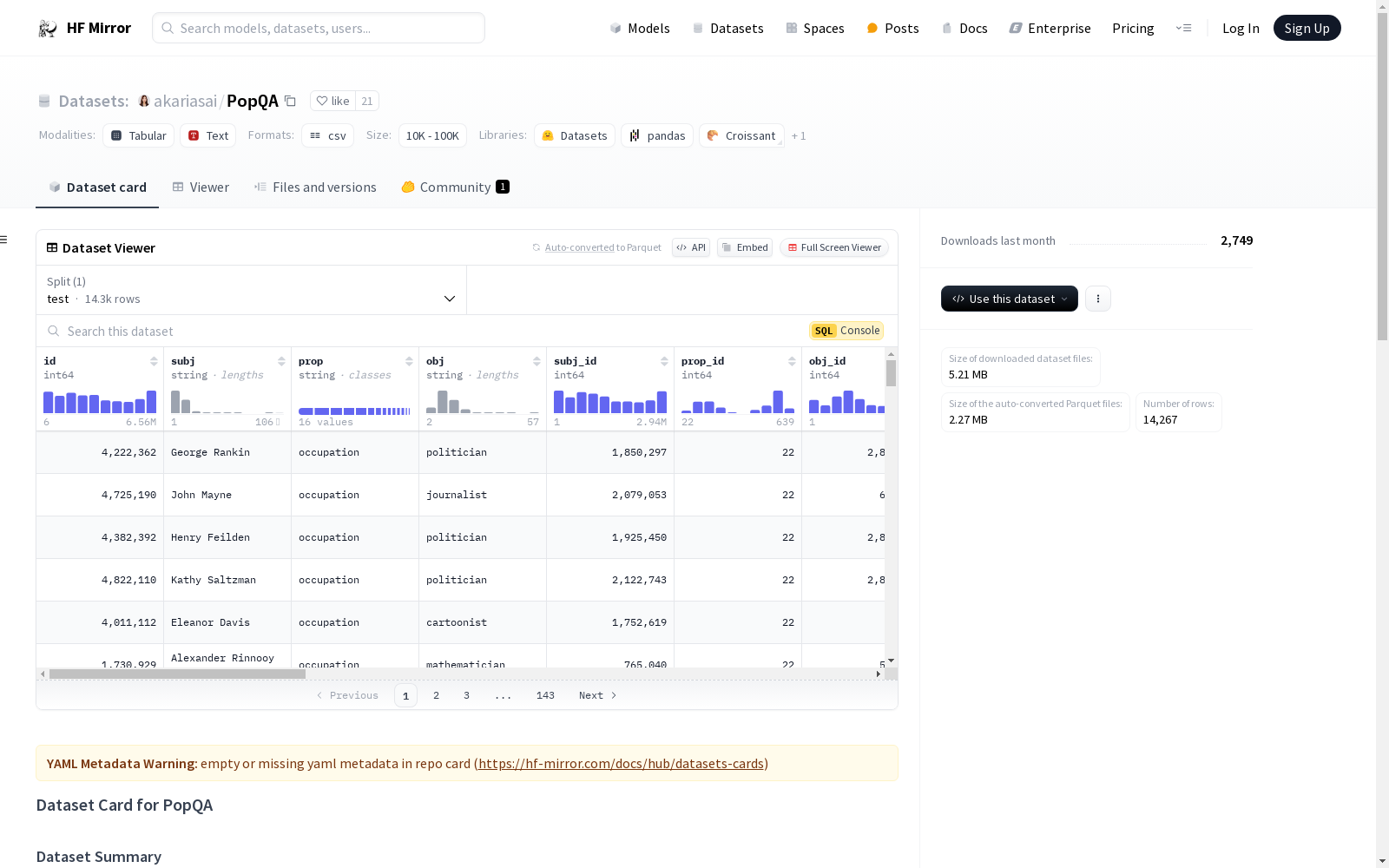Screen dimensions: 1389x868
Task: Click the Embed button
Action: (x=745, y=247)
